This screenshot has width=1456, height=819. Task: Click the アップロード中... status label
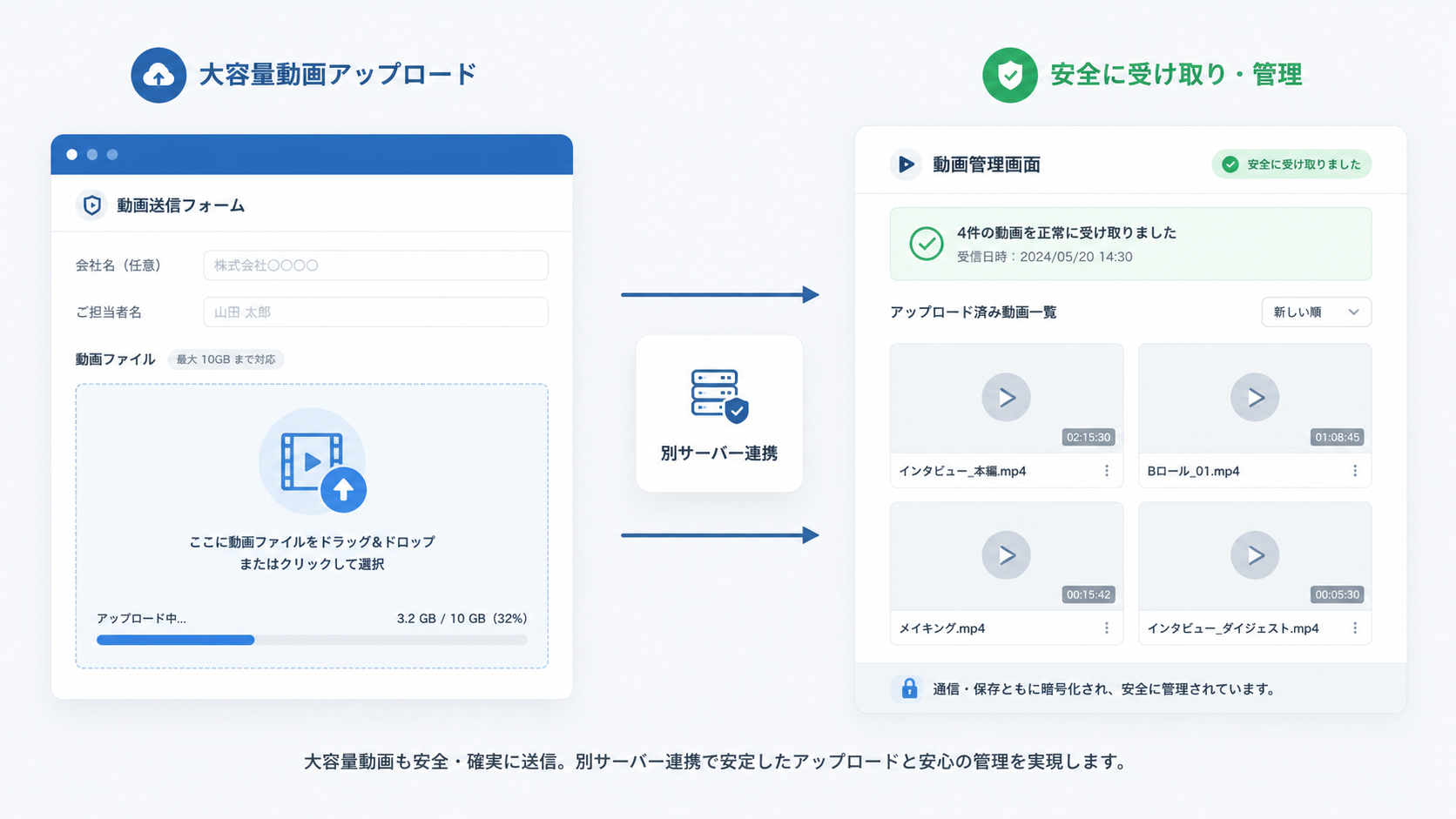point(141,619)
